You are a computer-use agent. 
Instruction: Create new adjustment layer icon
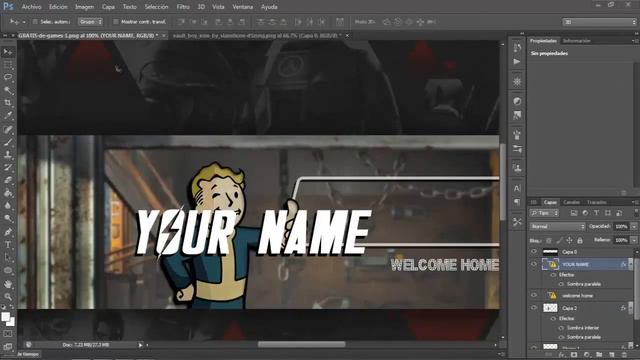tap(587, 355)
